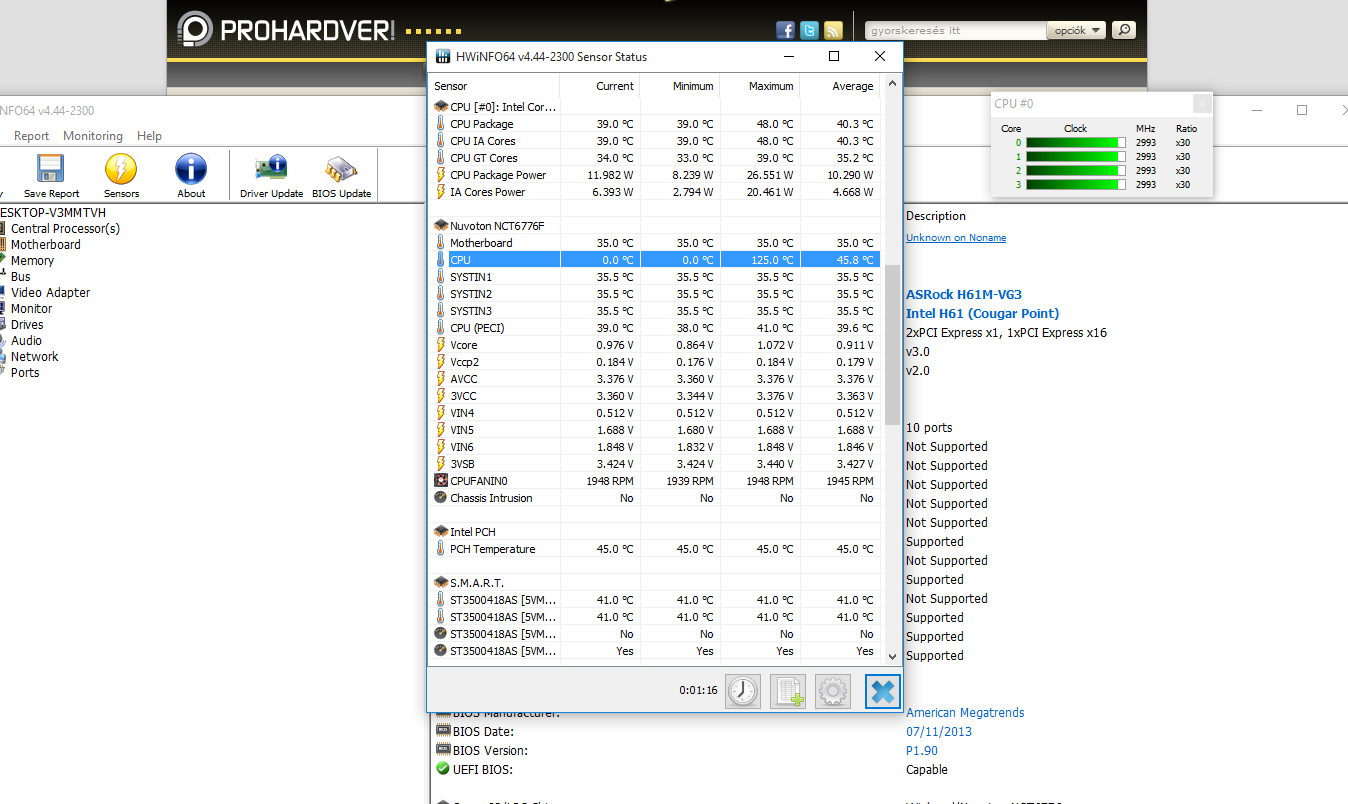Select the CPU (PECI) sensor row
The image size is (1348, 804).
(x=656, y=328)
